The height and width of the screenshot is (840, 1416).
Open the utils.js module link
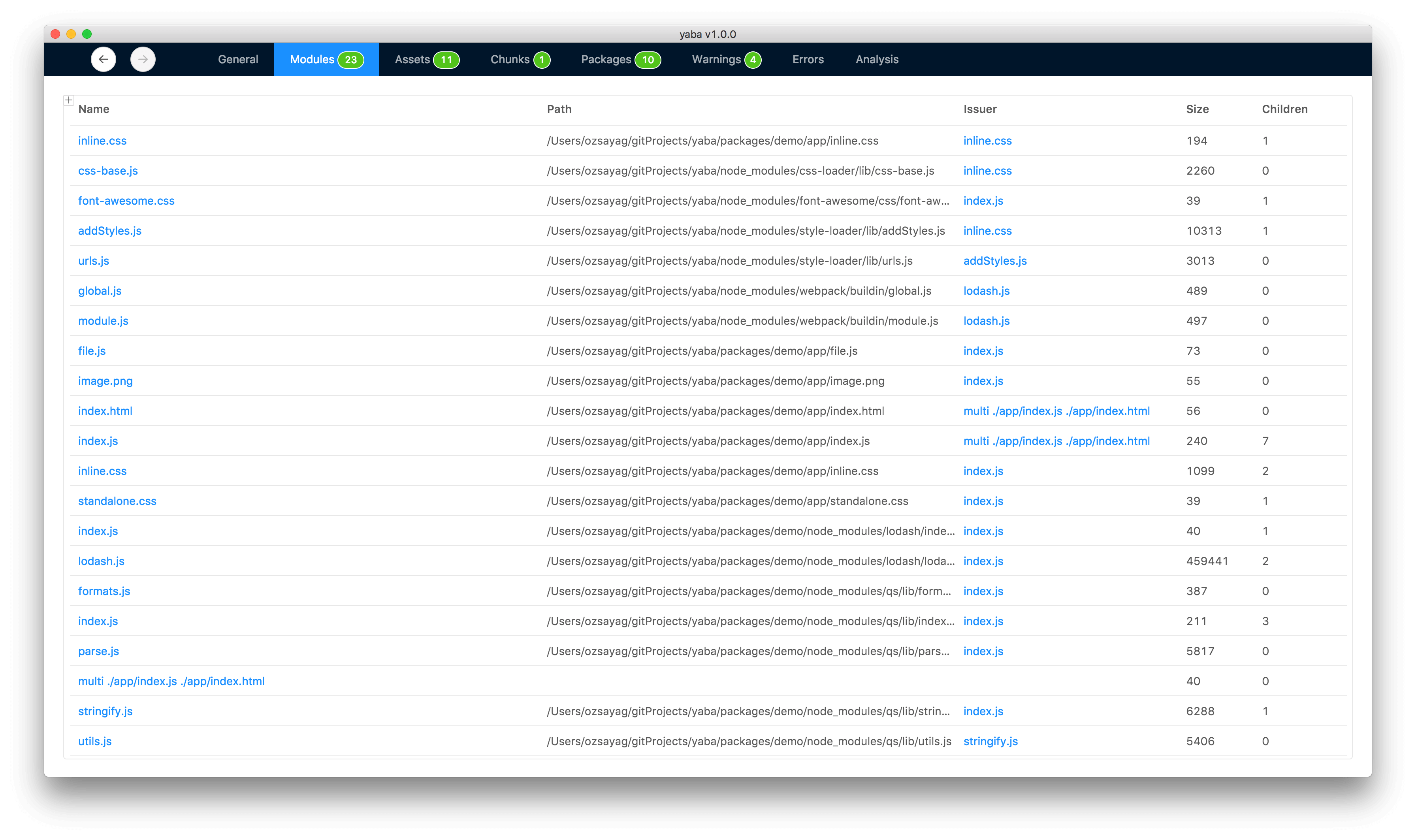[94, 741]
